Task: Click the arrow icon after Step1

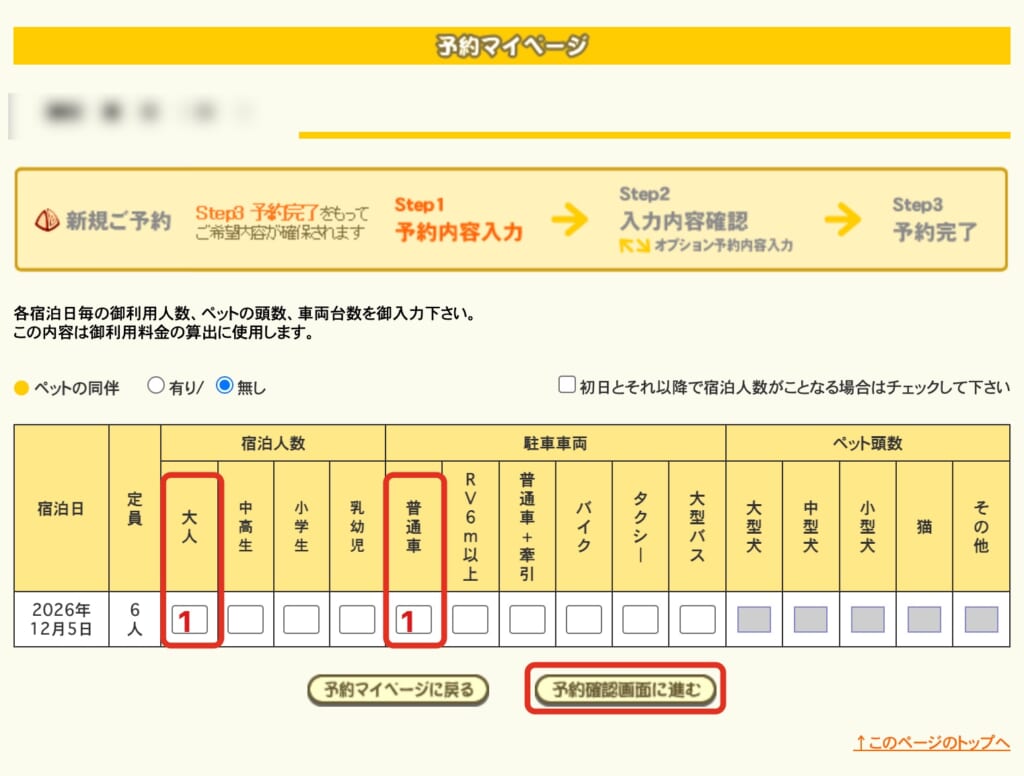Action: click(569, 219)
